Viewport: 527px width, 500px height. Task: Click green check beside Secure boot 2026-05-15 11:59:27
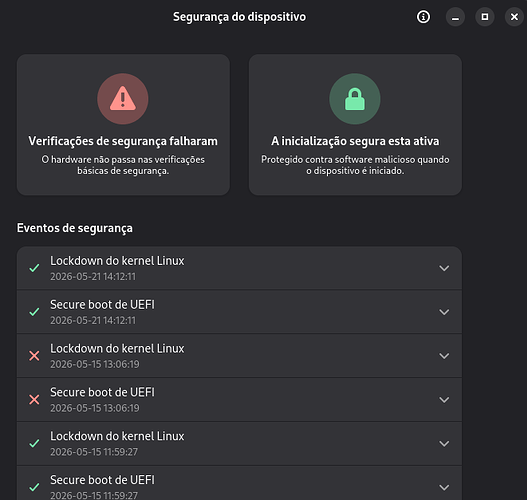34,487
